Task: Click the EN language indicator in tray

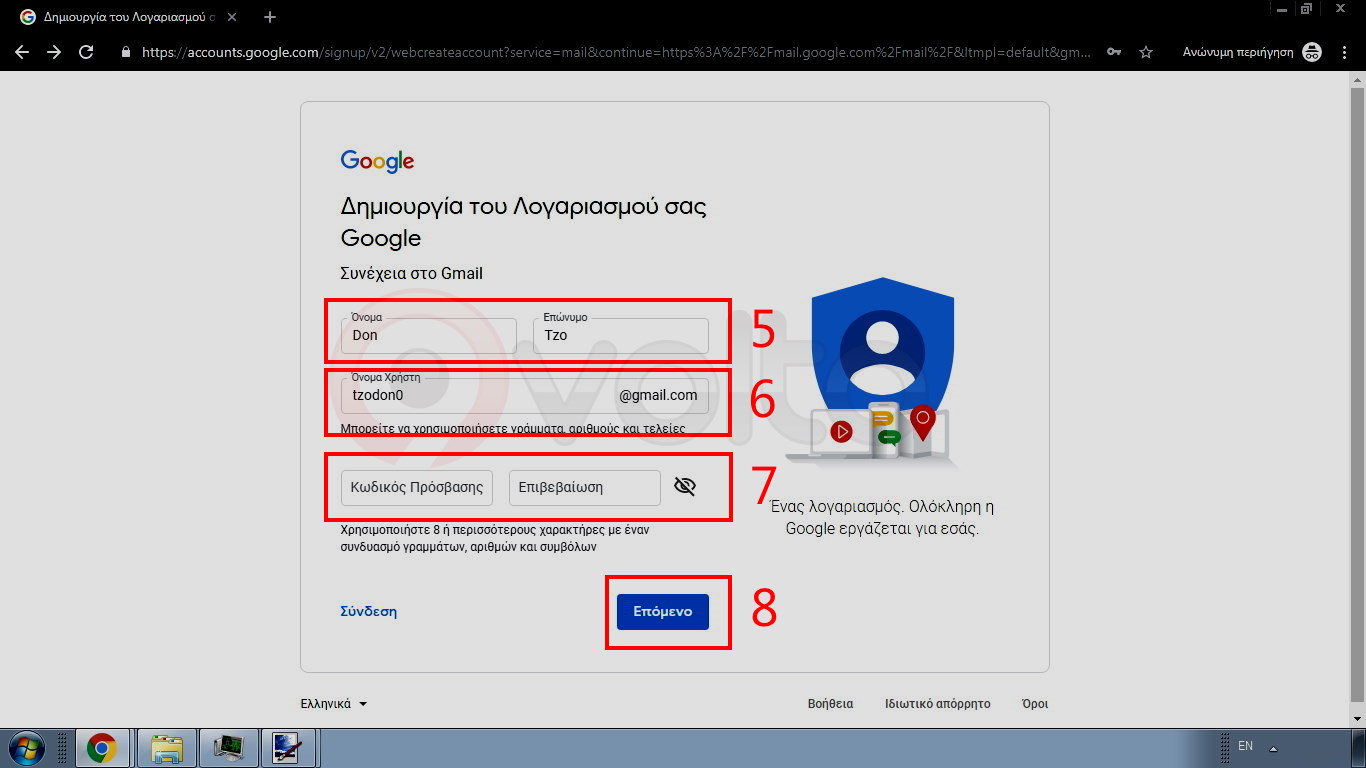Action: tap(1245, 746)
